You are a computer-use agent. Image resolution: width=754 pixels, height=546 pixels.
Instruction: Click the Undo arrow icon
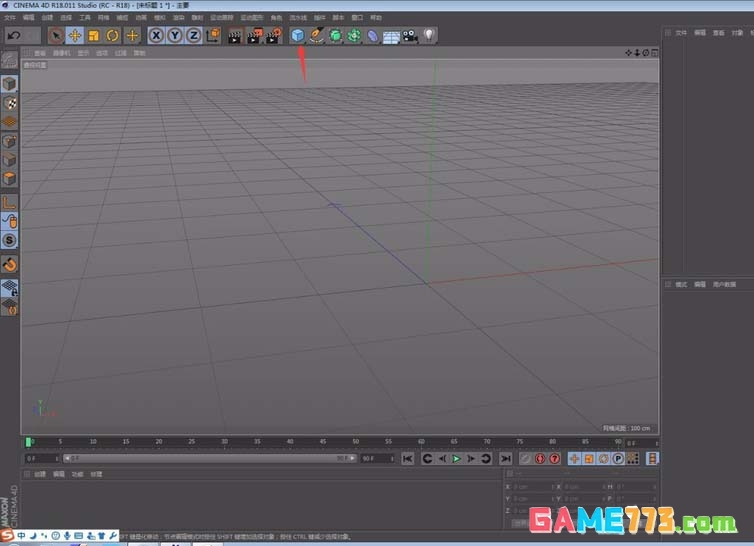[13, 35]
